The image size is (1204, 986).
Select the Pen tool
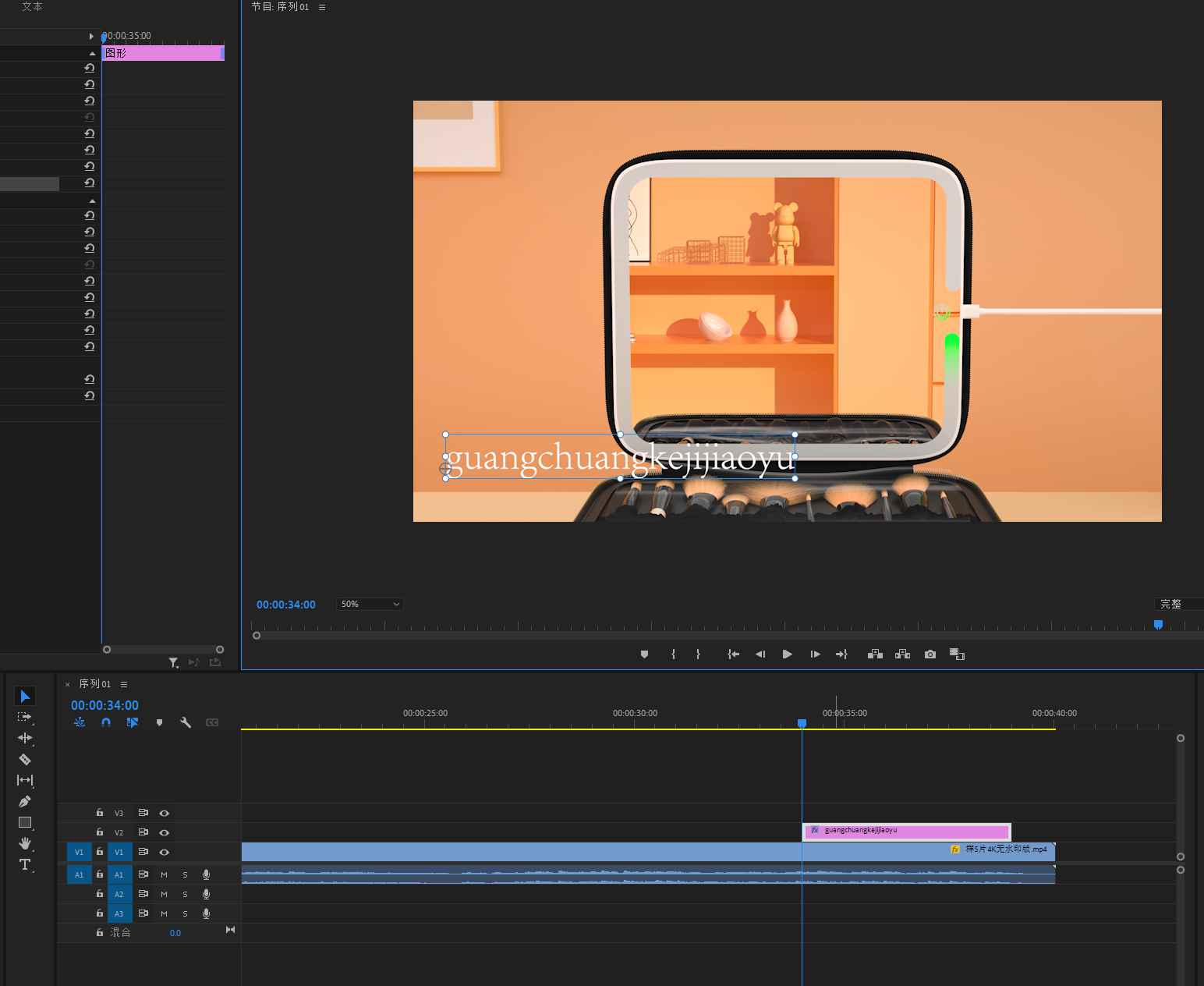25,801
